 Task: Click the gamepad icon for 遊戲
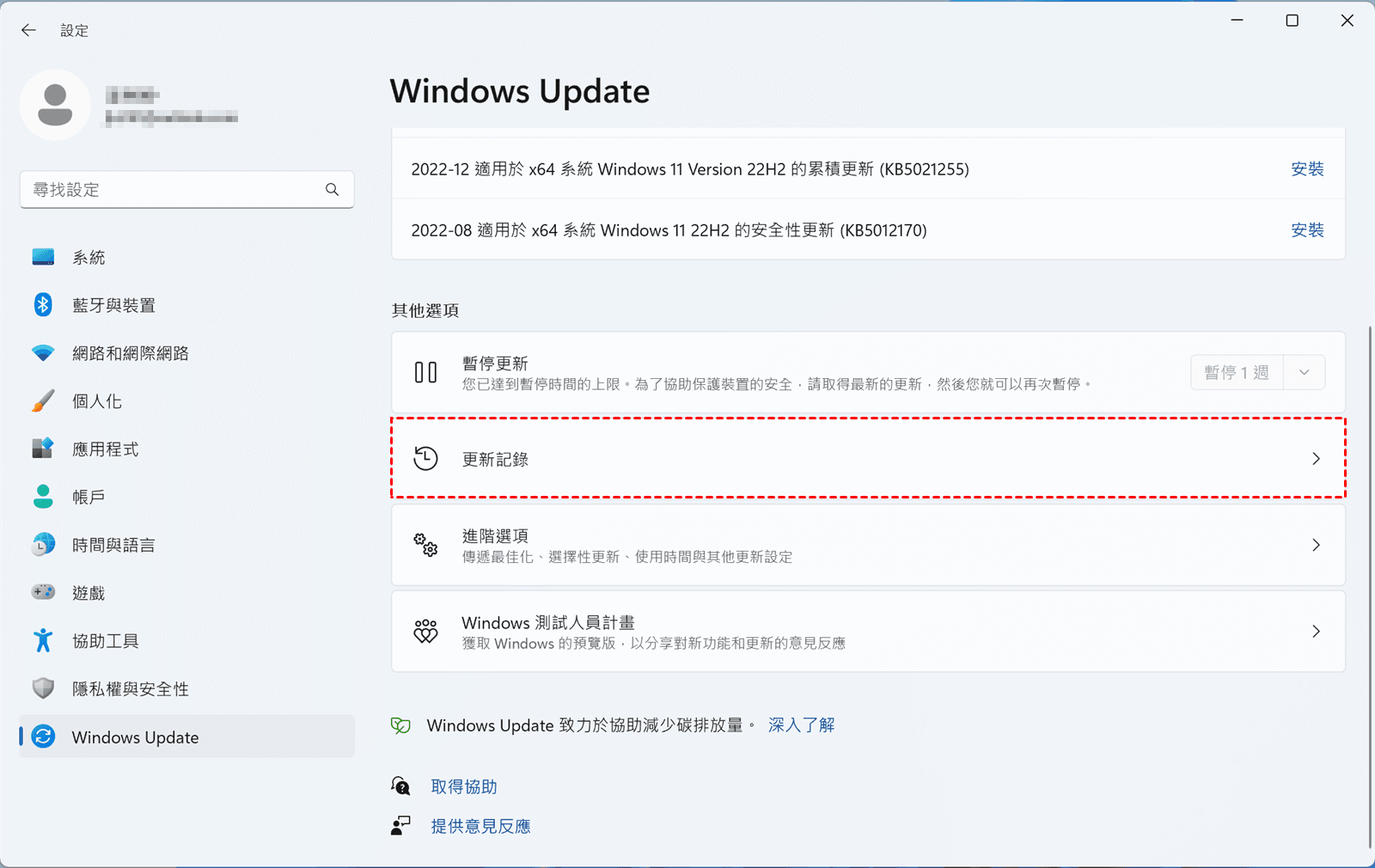(43, 592)
